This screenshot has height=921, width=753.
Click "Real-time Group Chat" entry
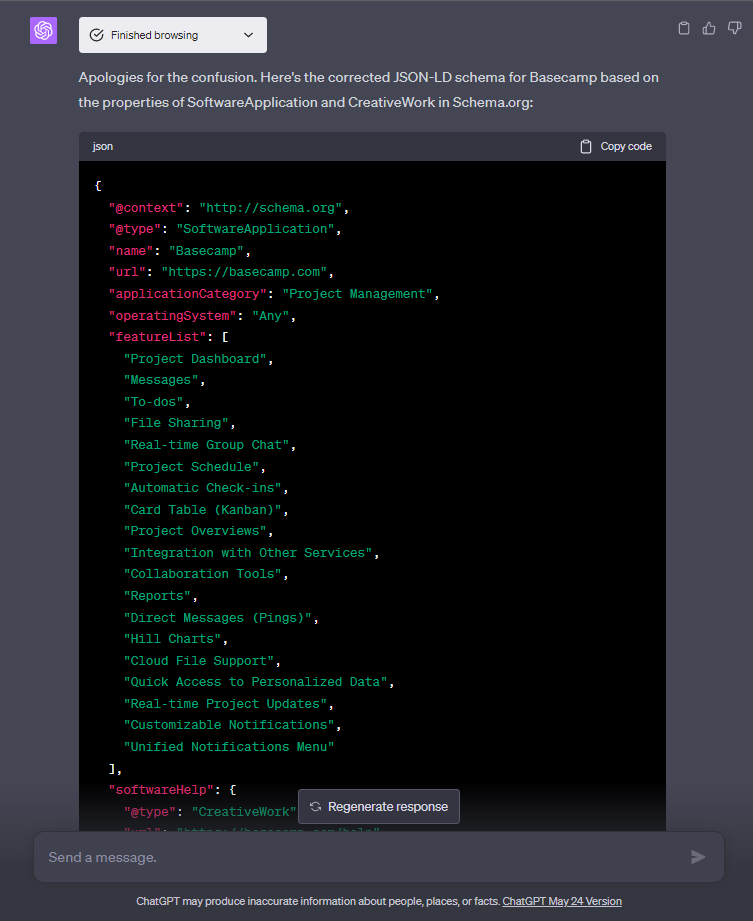click(206, 445)
